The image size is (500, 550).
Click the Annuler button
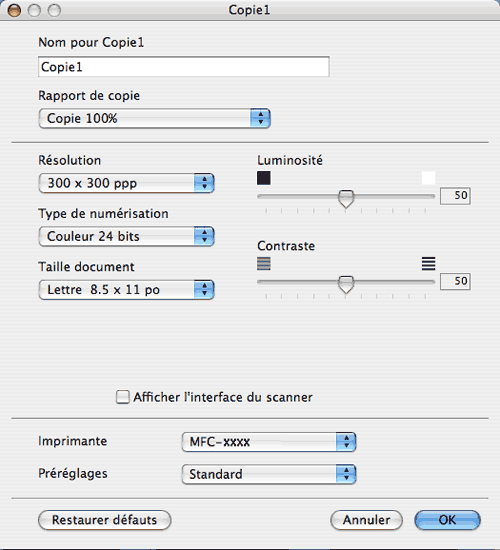coord(366,520)
